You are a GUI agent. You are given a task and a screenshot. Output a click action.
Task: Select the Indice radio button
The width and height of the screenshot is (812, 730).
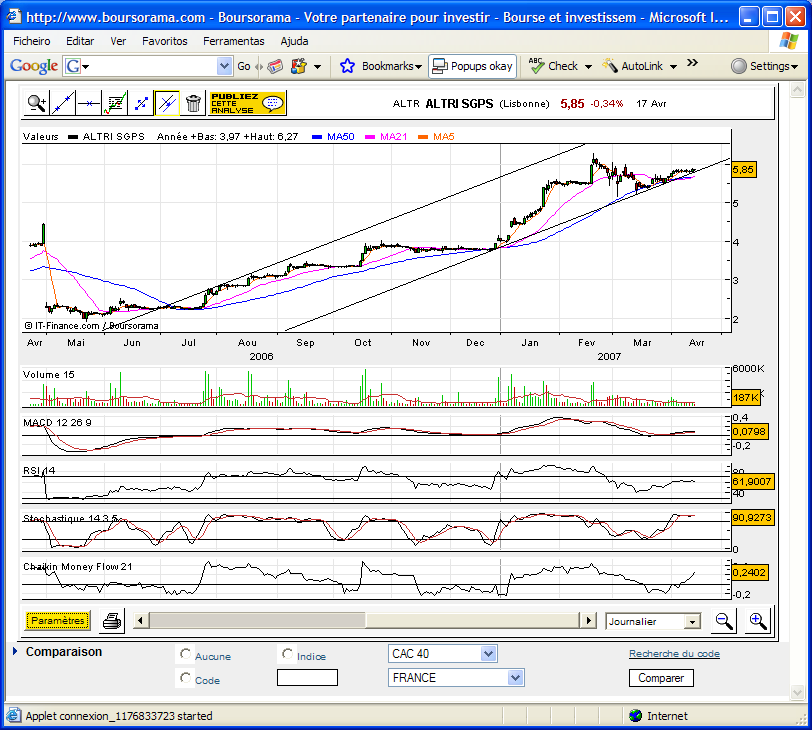click(x=287, y=654)
